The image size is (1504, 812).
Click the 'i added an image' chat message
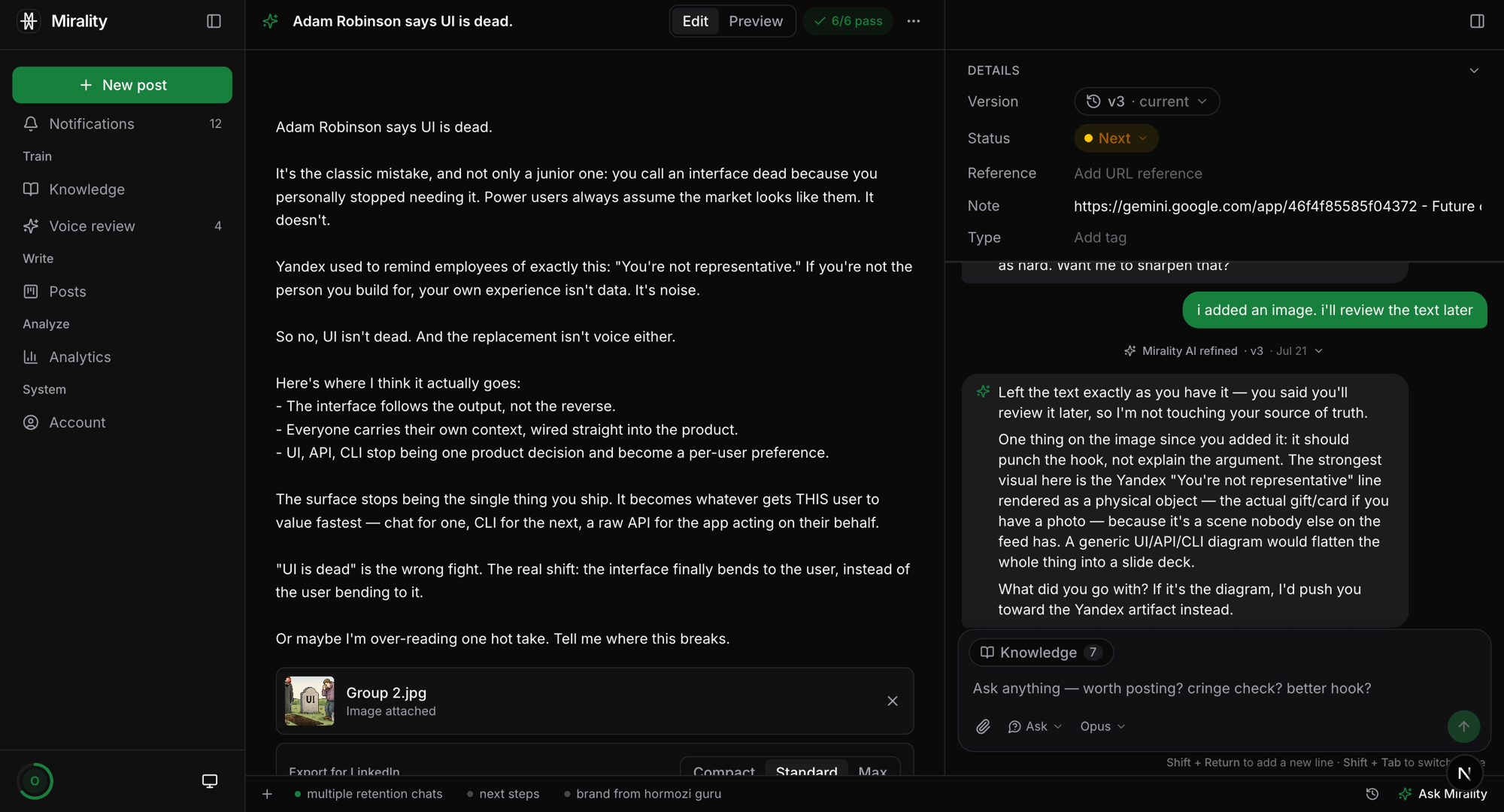[x=1335, y=310]
